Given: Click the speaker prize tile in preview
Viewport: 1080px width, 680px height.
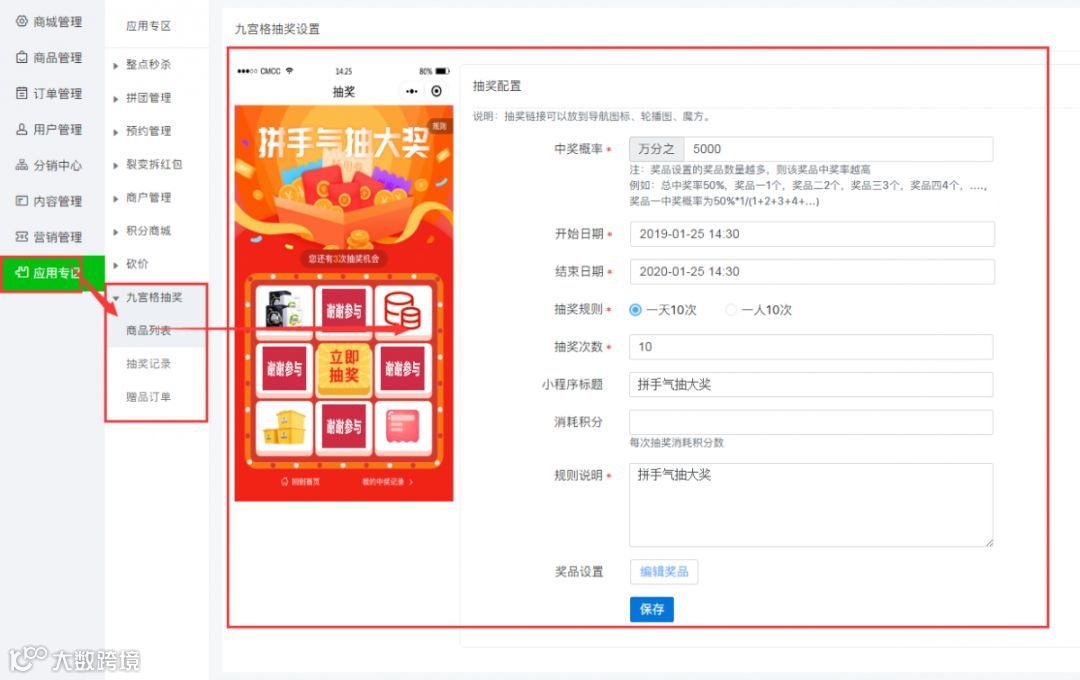Looking at the screenshot, I should click(x=284, y=311).
